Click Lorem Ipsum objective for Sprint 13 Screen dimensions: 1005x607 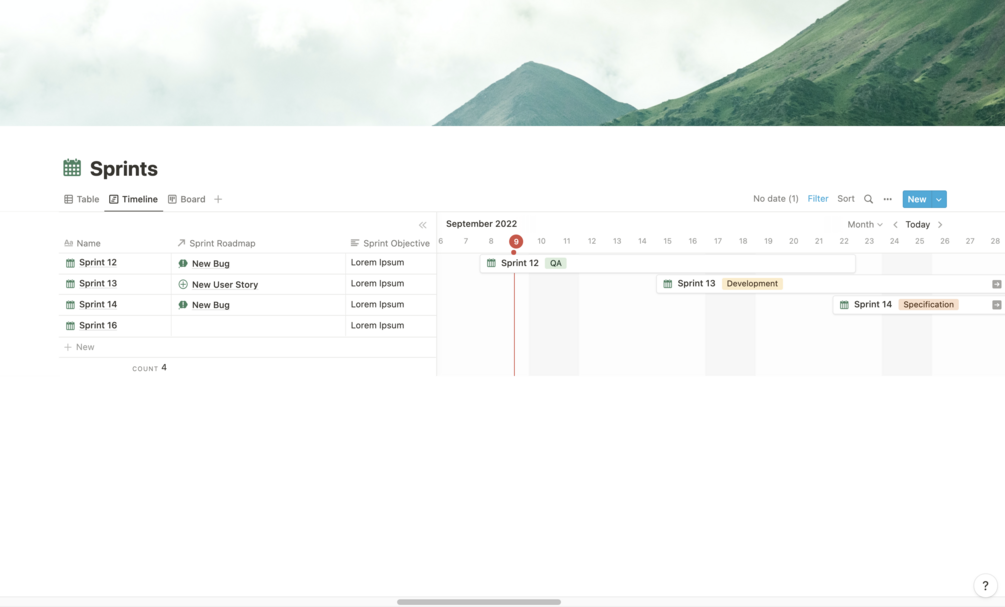coord(377,283)
